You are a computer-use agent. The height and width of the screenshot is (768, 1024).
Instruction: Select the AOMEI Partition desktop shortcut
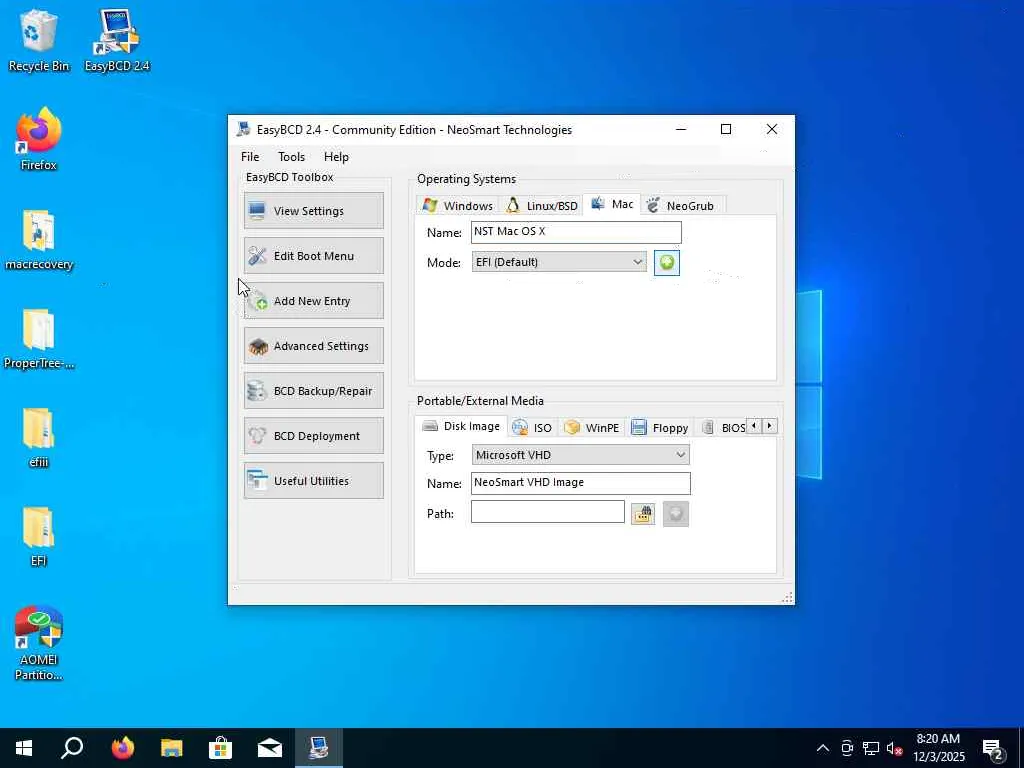point(39,643)
